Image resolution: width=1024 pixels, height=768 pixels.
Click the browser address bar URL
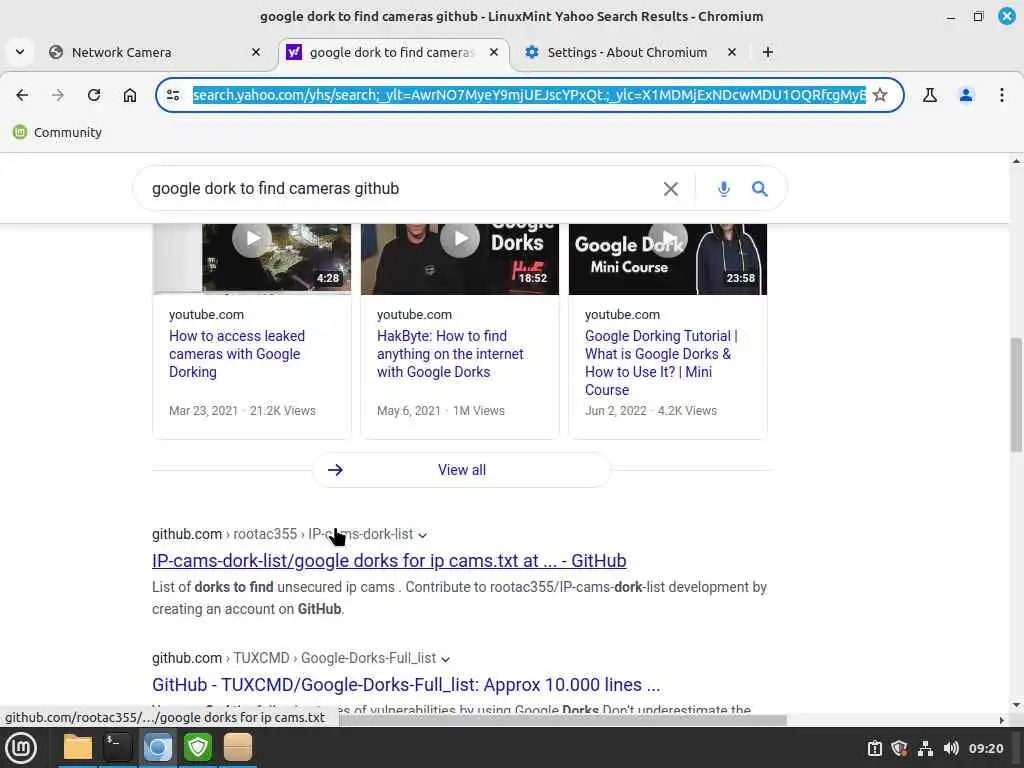529,95
